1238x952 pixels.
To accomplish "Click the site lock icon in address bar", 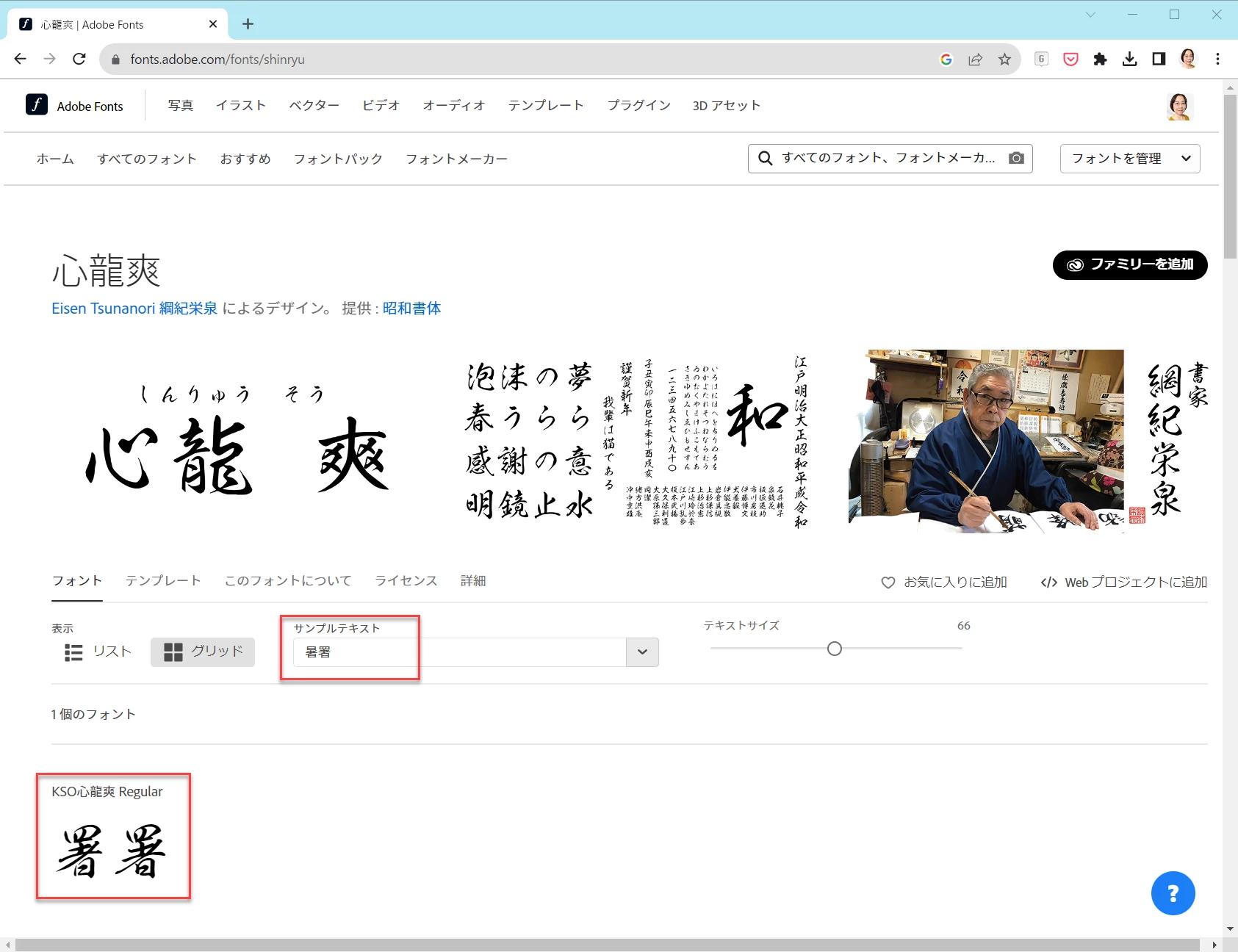I will click(x=115, y=59).
